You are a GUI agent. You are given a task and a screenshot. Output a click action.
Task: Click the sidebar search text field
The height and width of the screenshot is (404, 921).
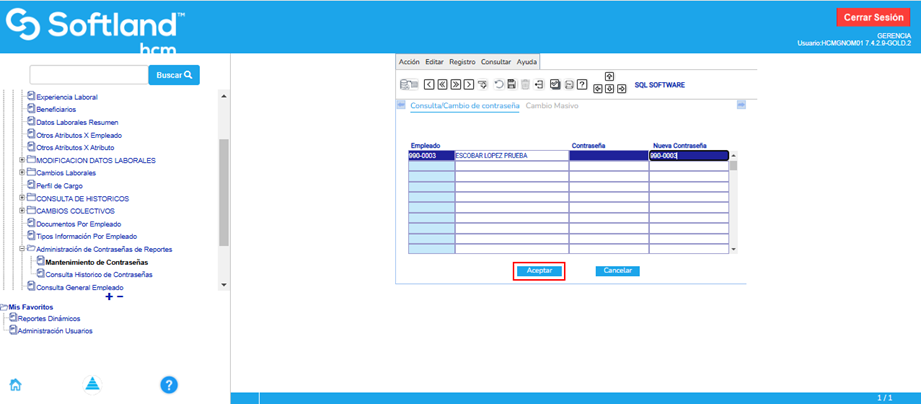(x=89, y=75)
